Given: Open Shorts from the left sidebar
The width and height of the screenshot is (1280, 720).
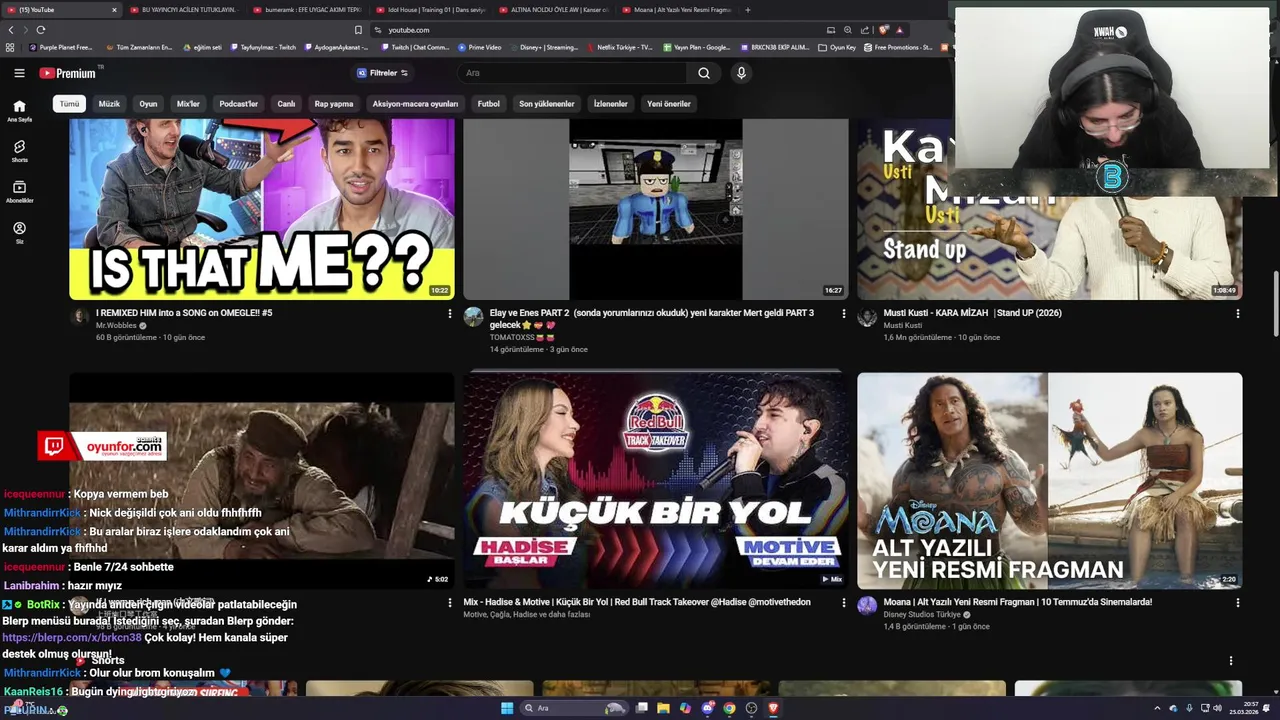Looking at the screenshot, I should [19, 151].
